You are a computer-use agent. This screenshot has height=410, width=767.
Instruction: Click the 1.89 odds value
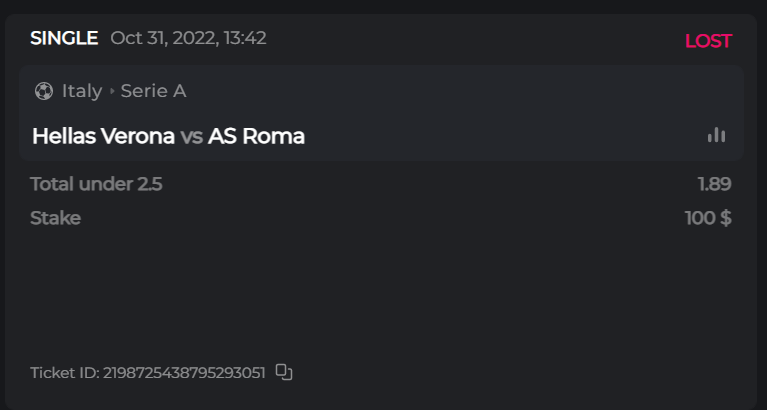click(714, 184)
